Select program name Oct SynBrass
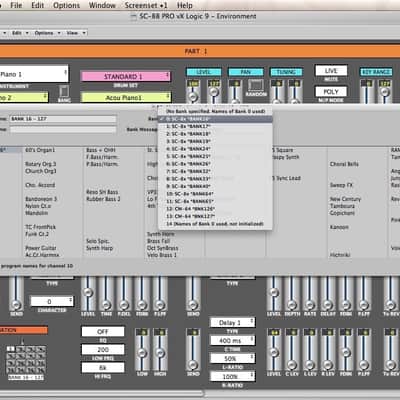 [x=162, y=248]
